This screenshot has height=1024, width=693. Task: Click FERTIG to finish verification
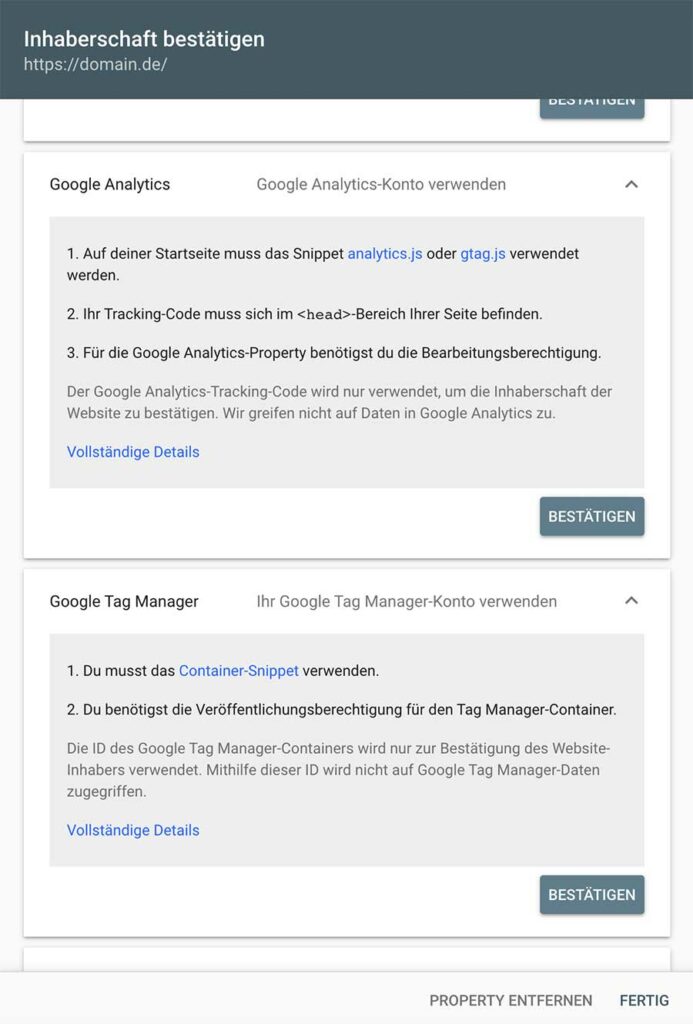[644, 1000]
